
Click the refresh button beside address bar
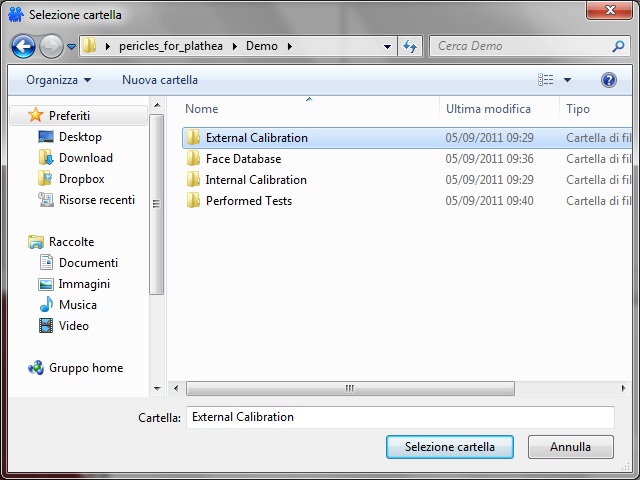point(410,46)
